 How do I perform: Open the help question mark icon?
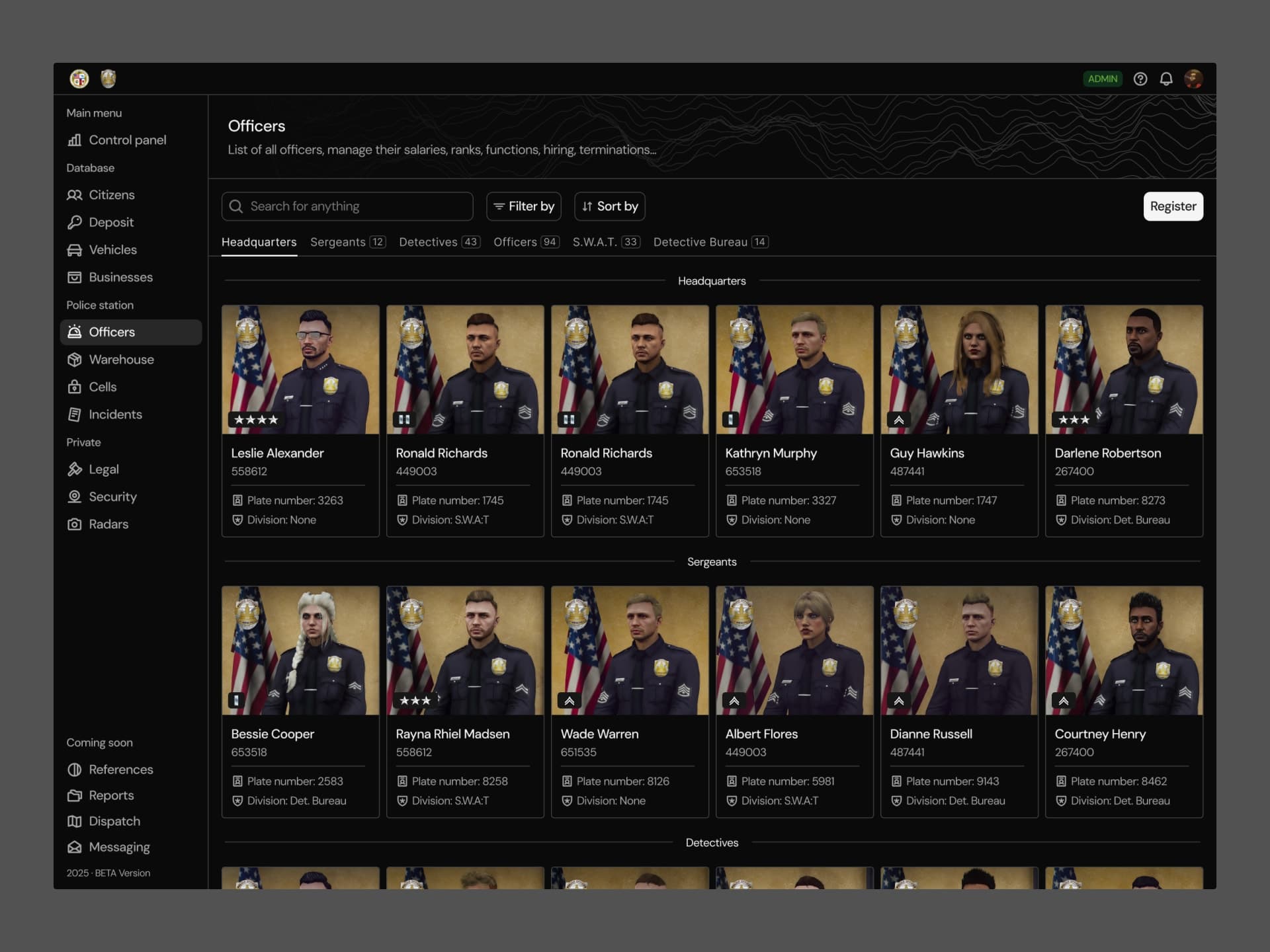(1140, 79)
